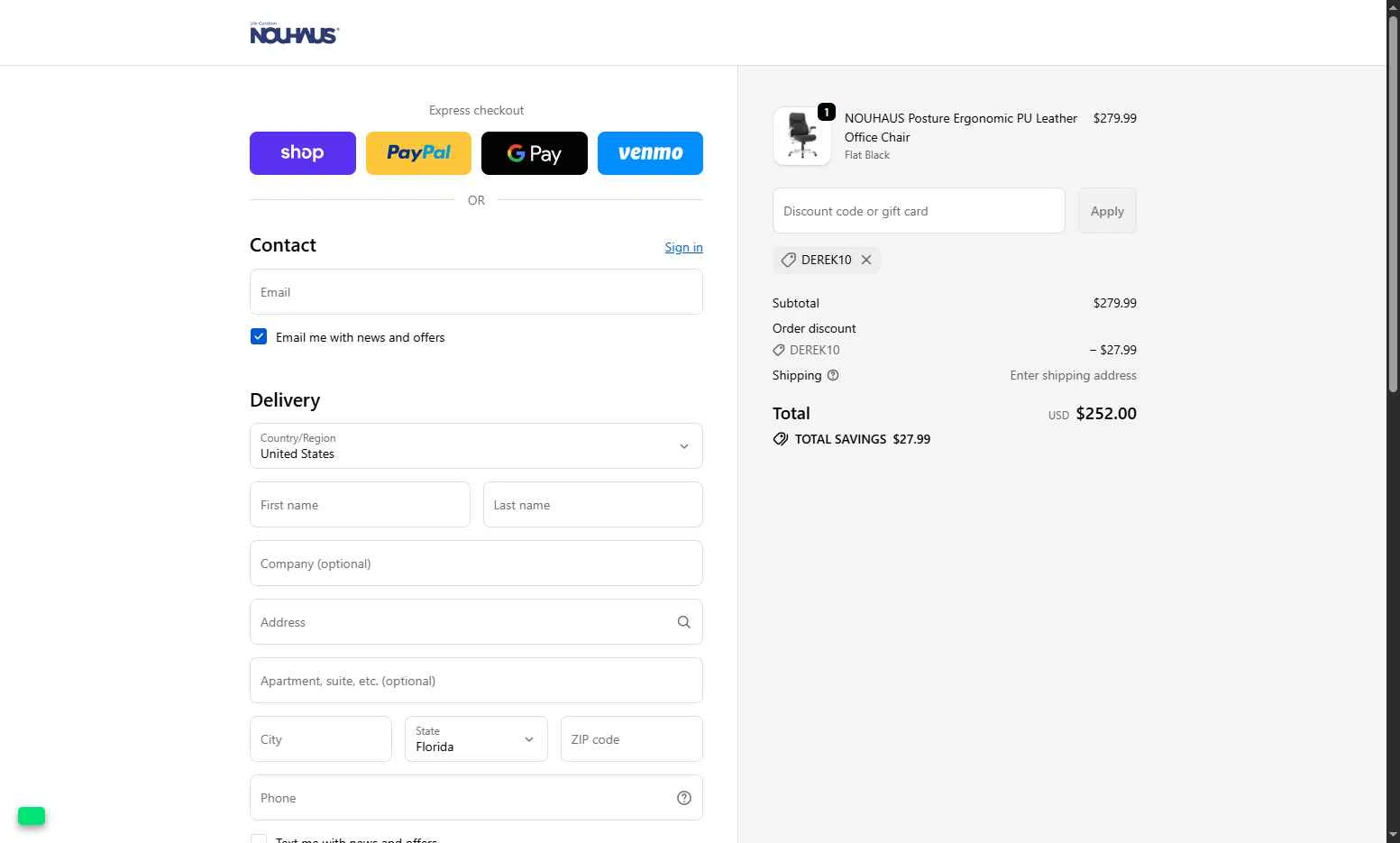Focus the Discount code or gift card field
1400x843 pixels.
point(919,210)
